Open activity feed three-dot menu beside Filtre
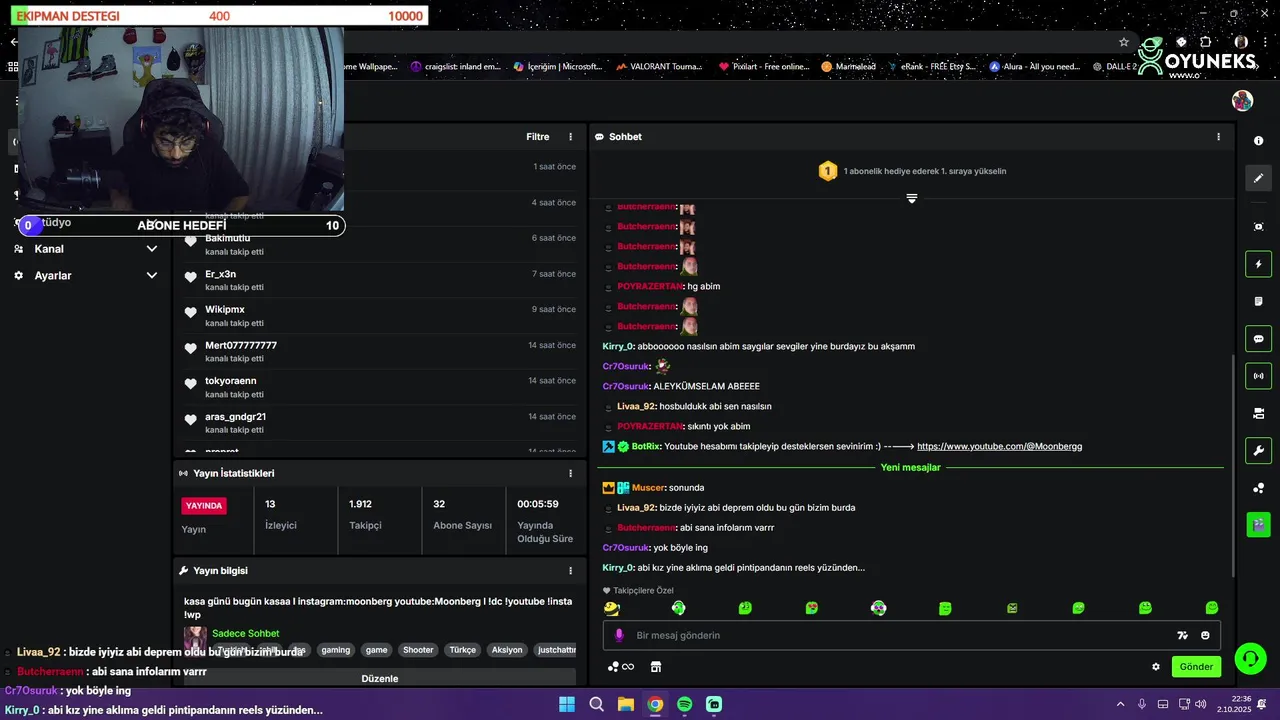 coord(571,137)
